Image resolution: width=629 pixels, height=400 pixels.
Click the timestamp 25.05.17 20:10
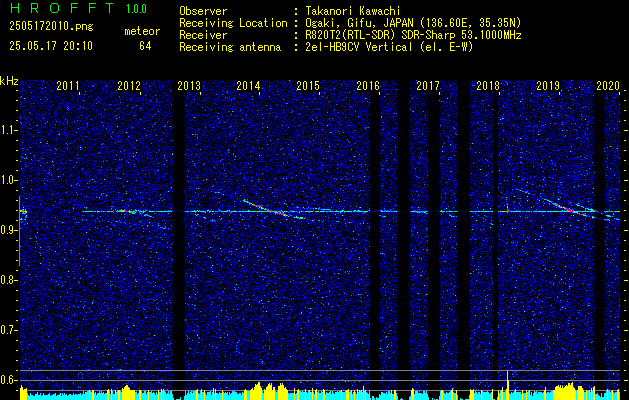(x=51, y=46)
